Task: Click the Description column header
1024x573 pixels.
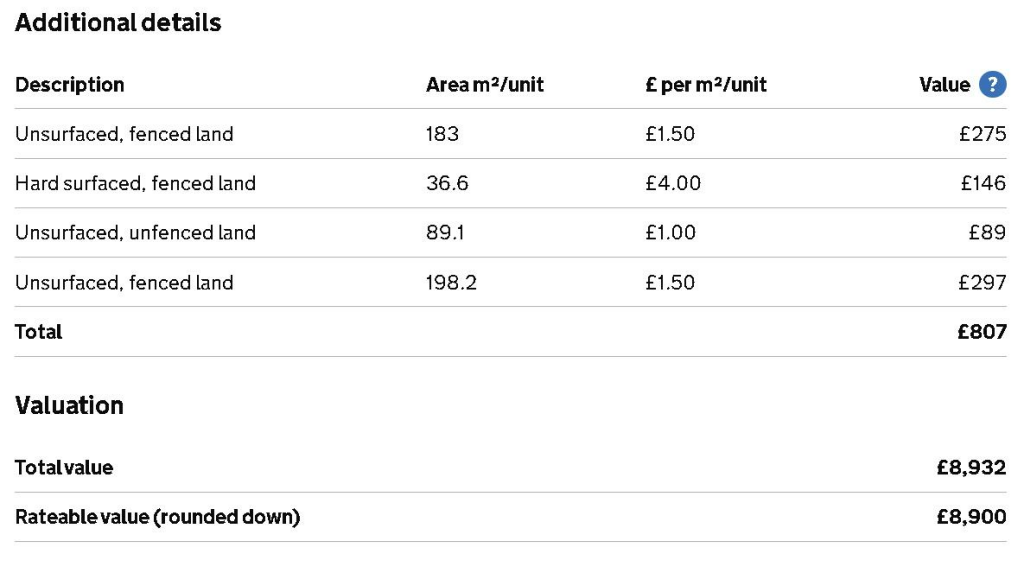Action: [x=70, y=85]
